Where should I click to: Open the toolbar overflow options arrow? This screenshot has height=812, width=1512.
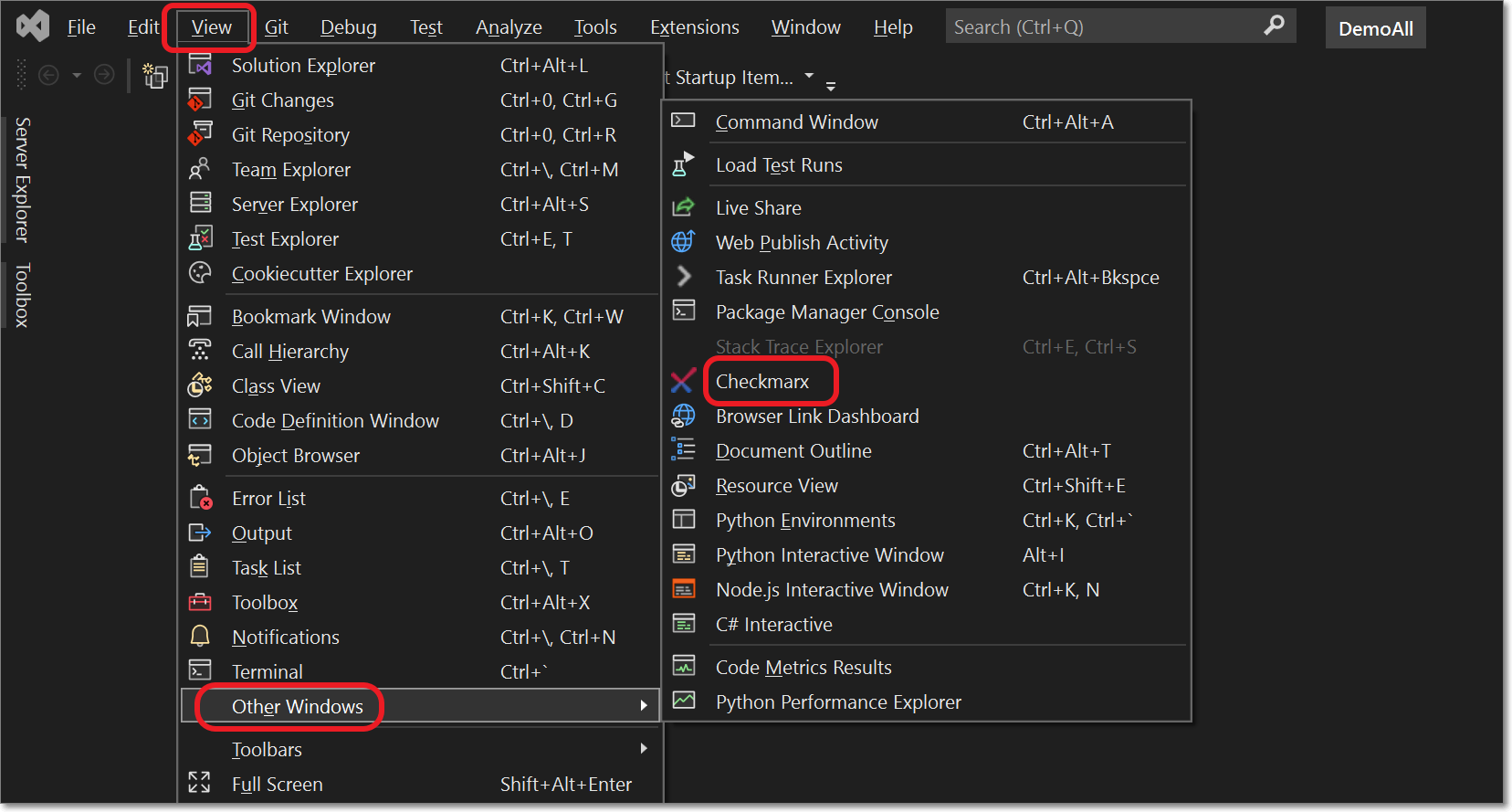pyautogui.click(x=831, y=86)
